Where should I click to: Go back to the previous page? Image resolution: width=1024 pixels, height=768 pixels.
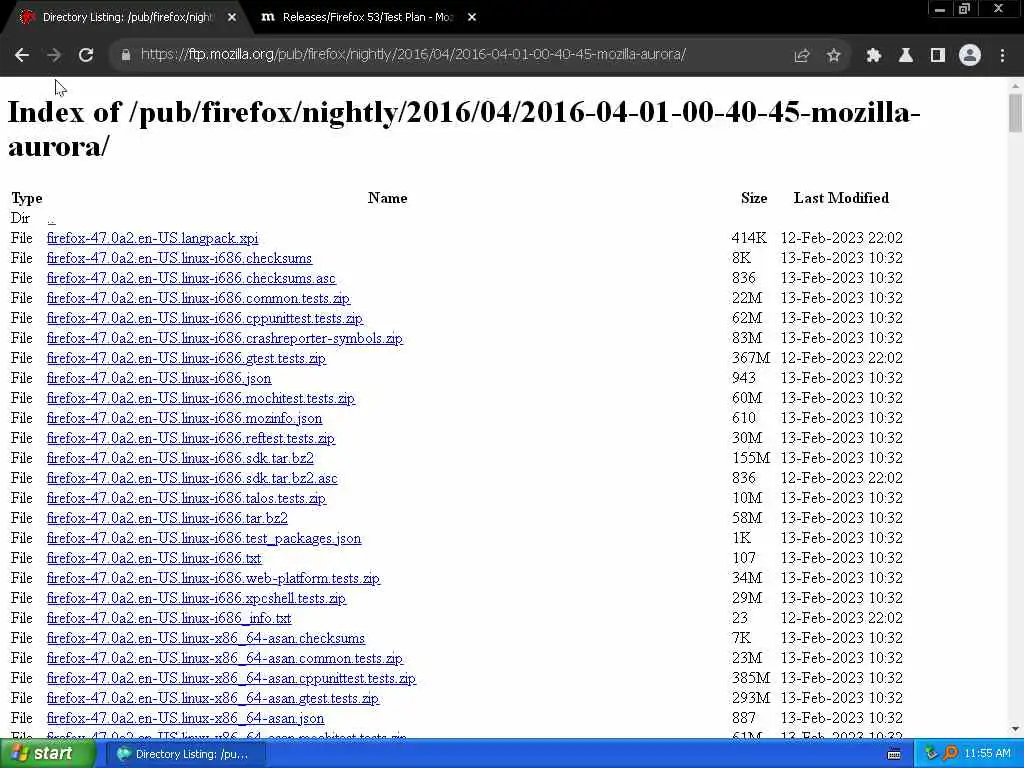[22, 55]
